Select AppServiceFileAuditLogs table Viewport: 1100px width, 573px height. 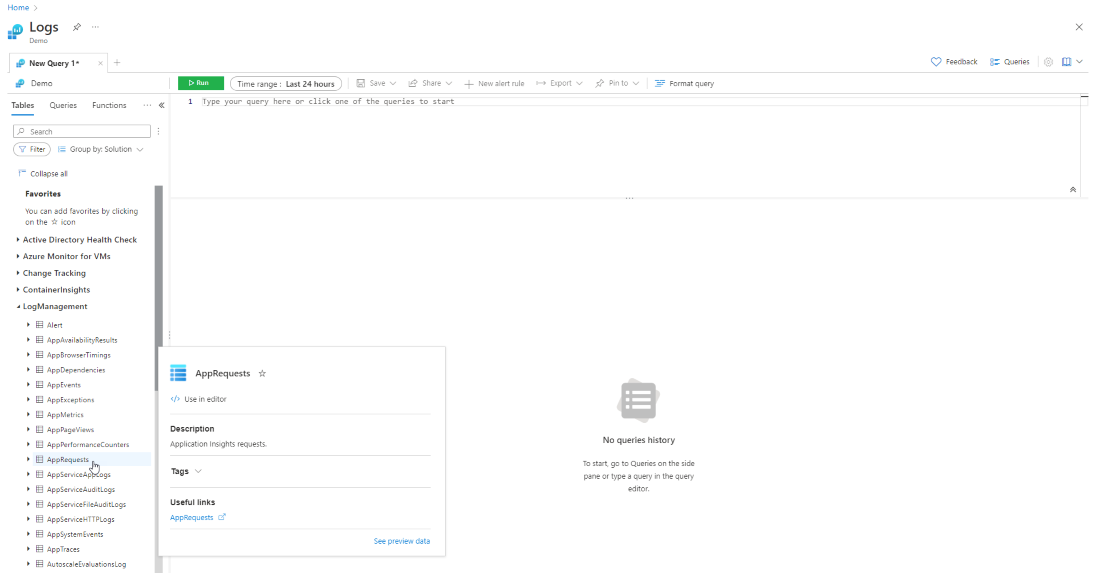tap(86, 504)
